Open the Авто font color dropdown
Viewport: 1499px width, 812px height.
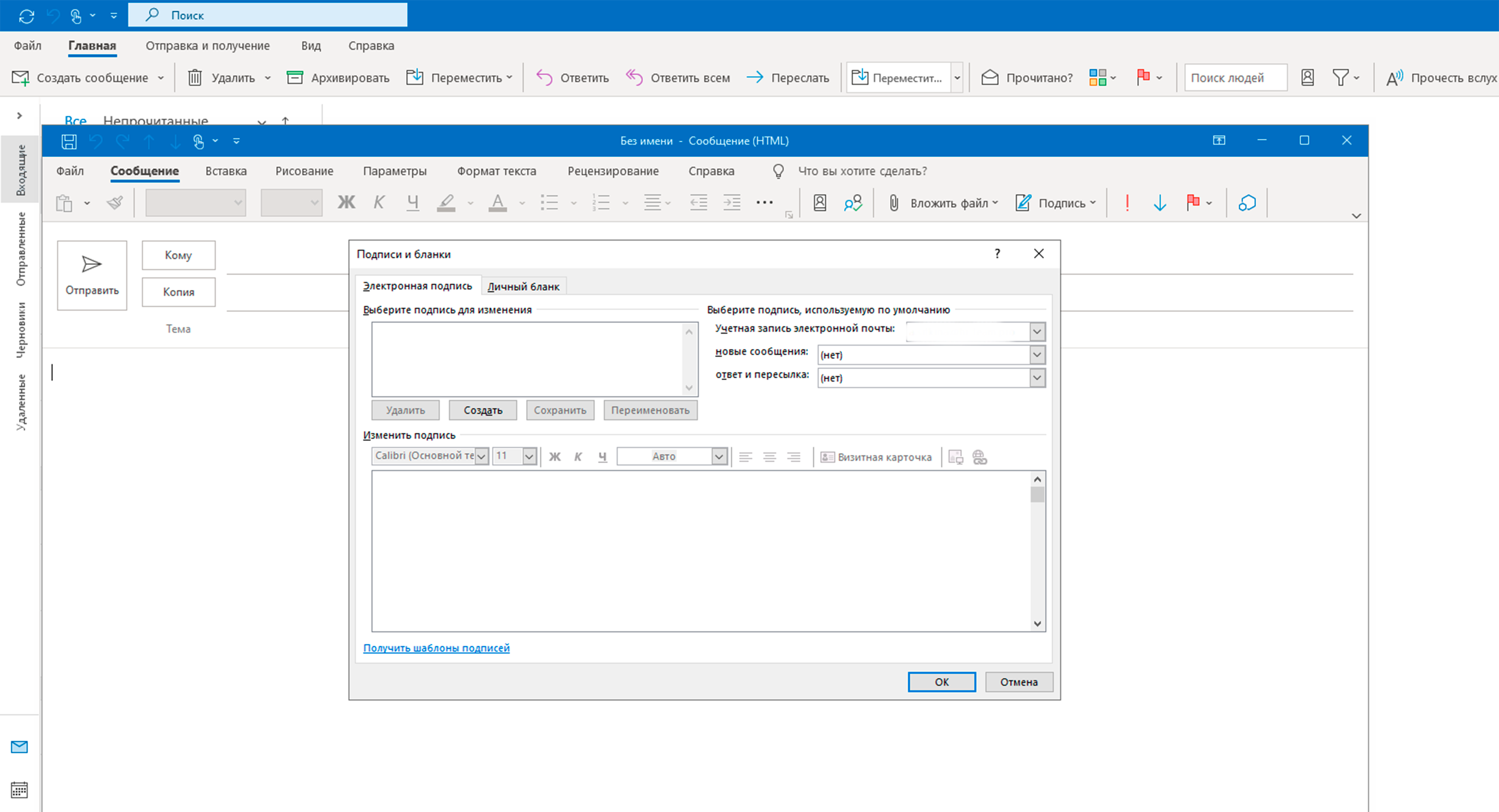point(719,457)
